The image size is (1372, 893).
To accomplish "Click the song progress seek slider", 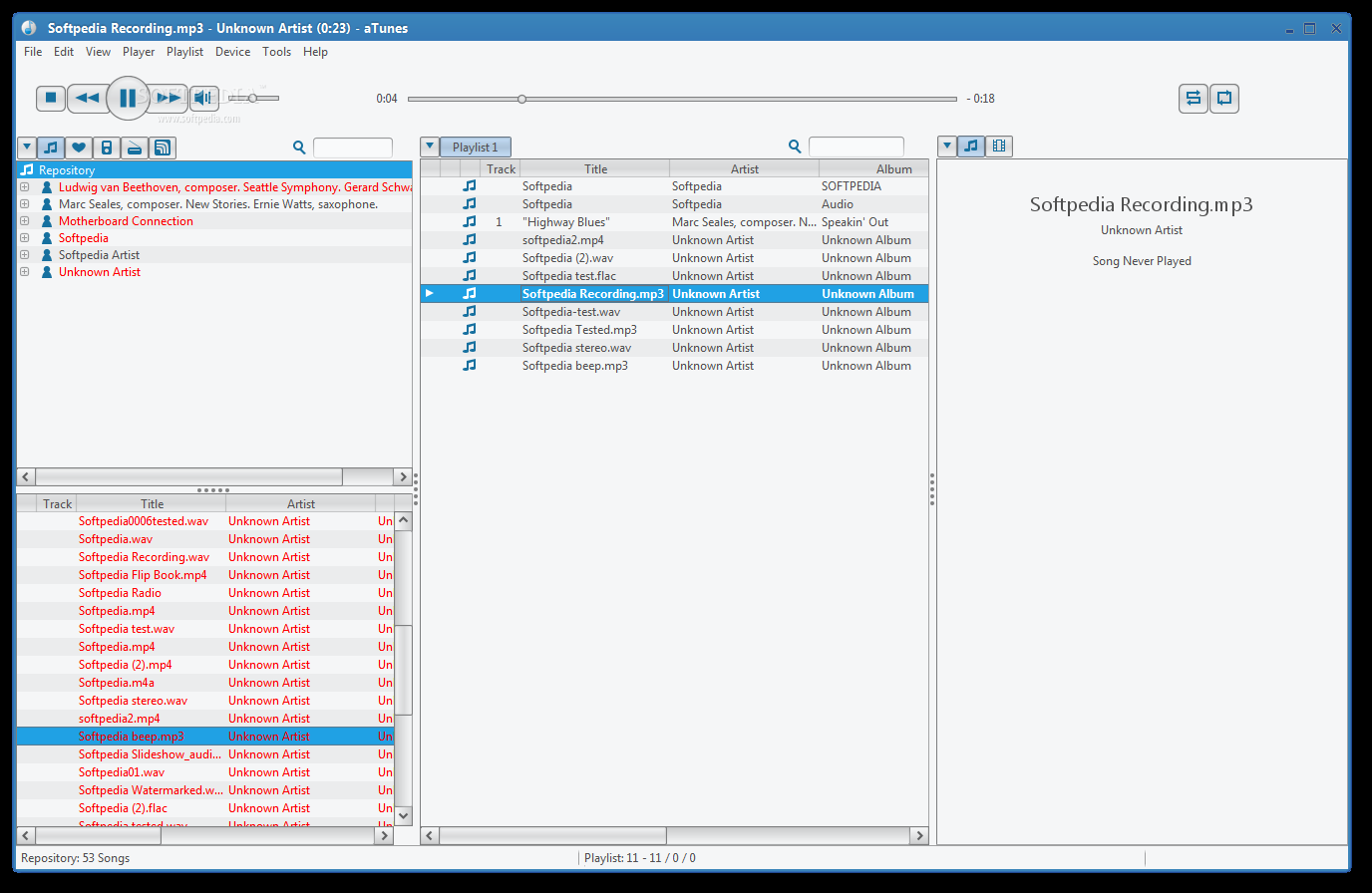I will 682,99.
